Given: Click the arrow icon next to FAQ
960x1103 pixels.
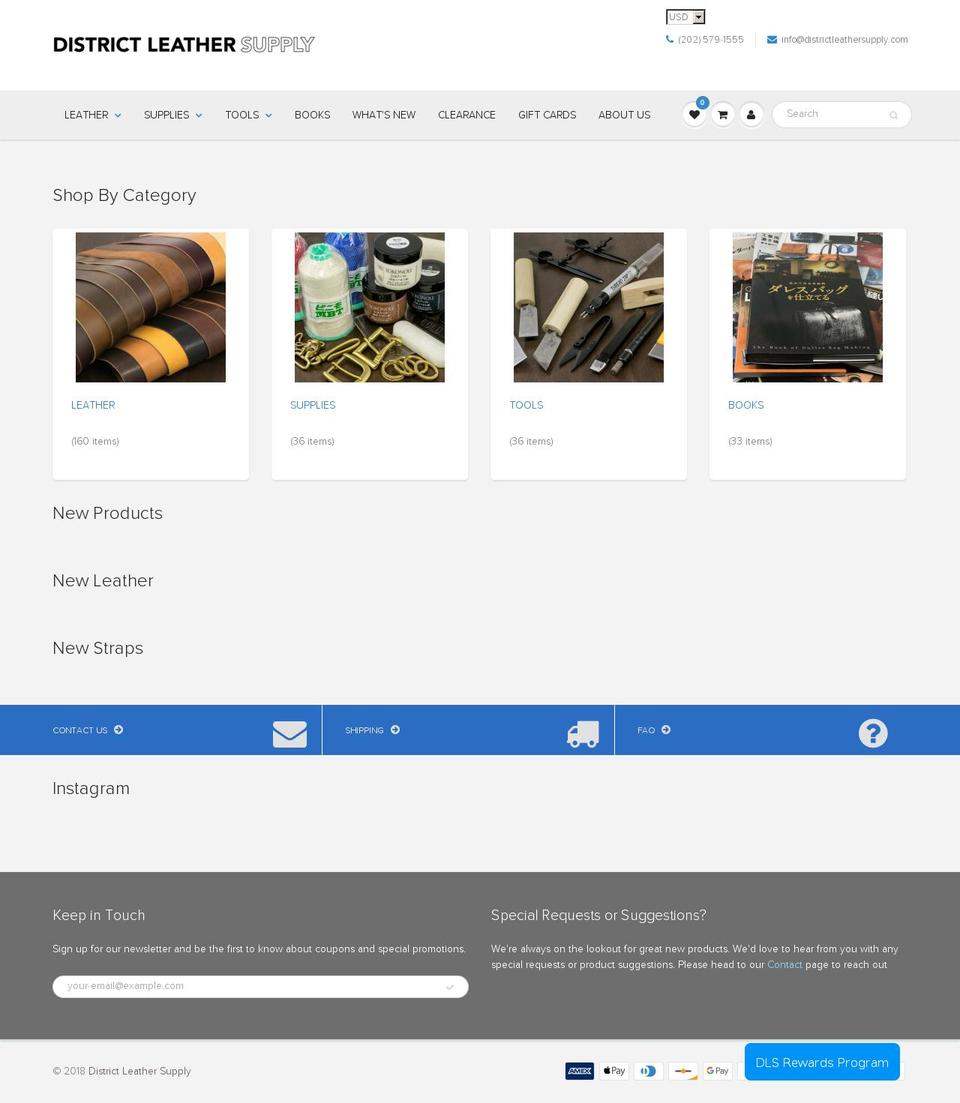Looking at the screenshot, I should tap(666, 729).
